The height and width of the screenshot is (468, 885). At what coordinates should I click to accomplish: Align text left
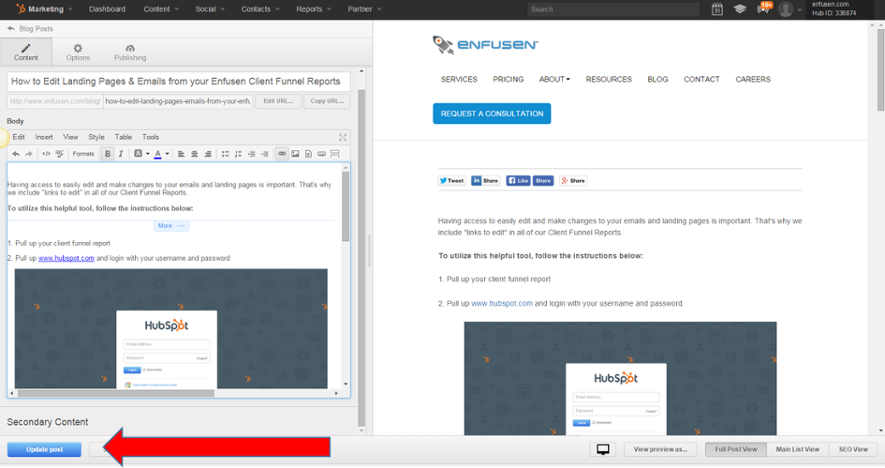coord(181,154)
